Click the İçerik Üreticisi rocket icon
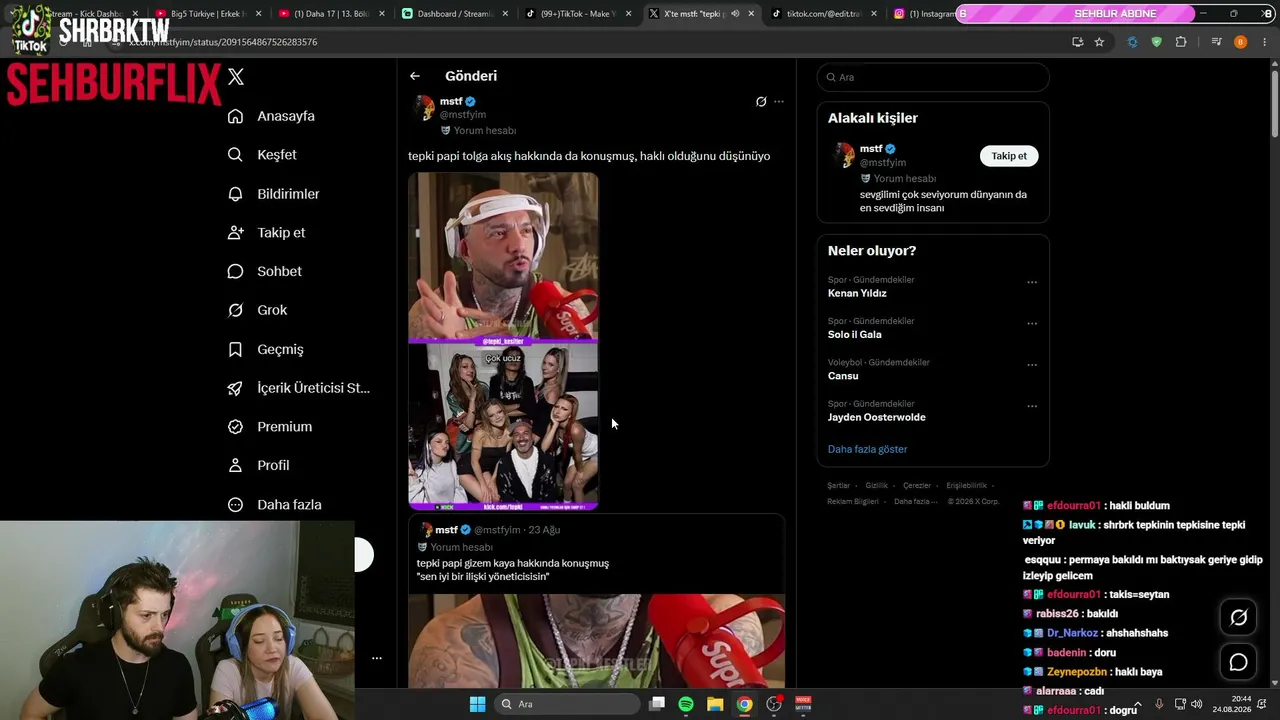The height and width of the screenshot is (720, 1280). point(235,388)
